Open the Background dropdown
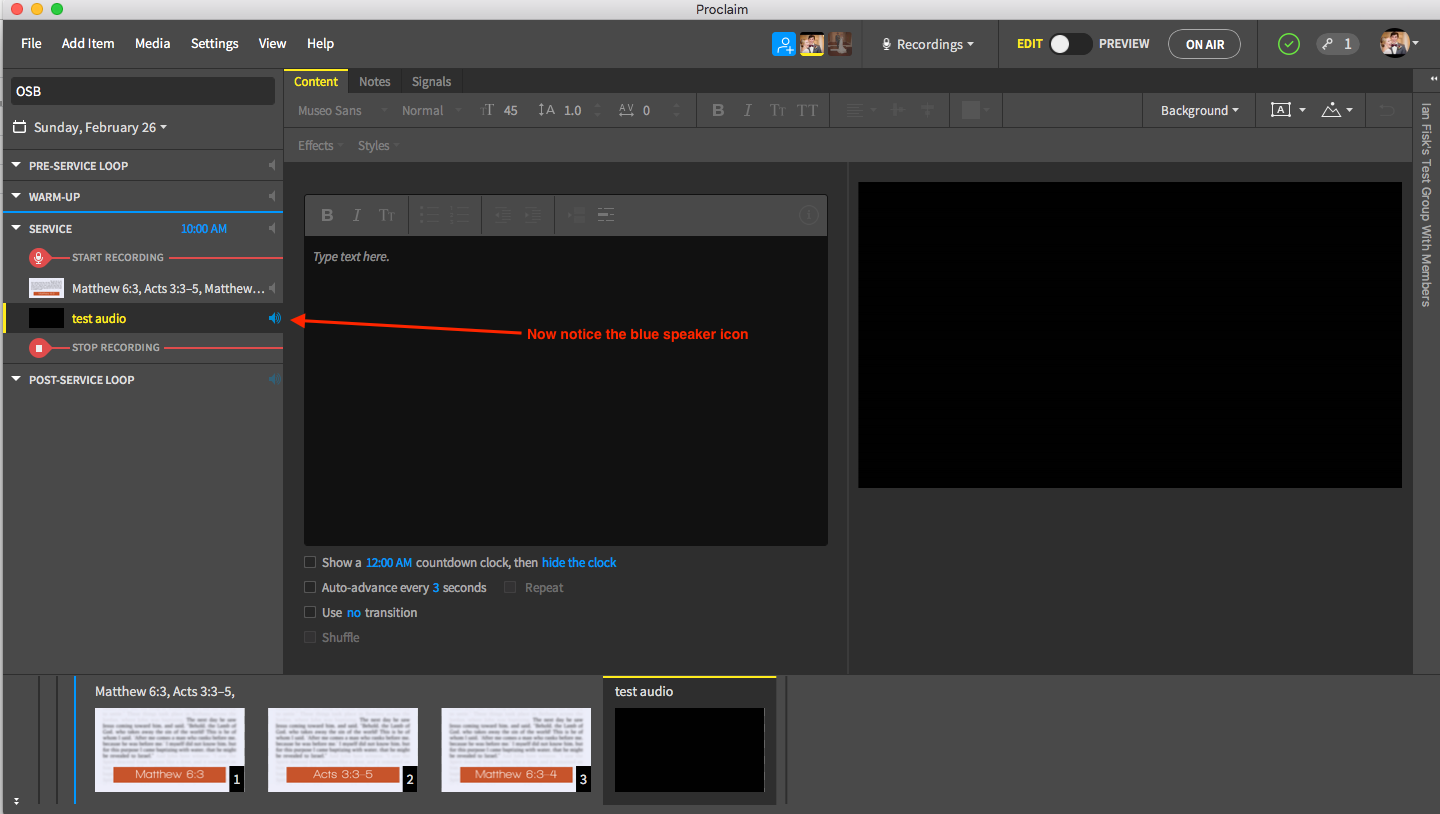 [1200, 111]
